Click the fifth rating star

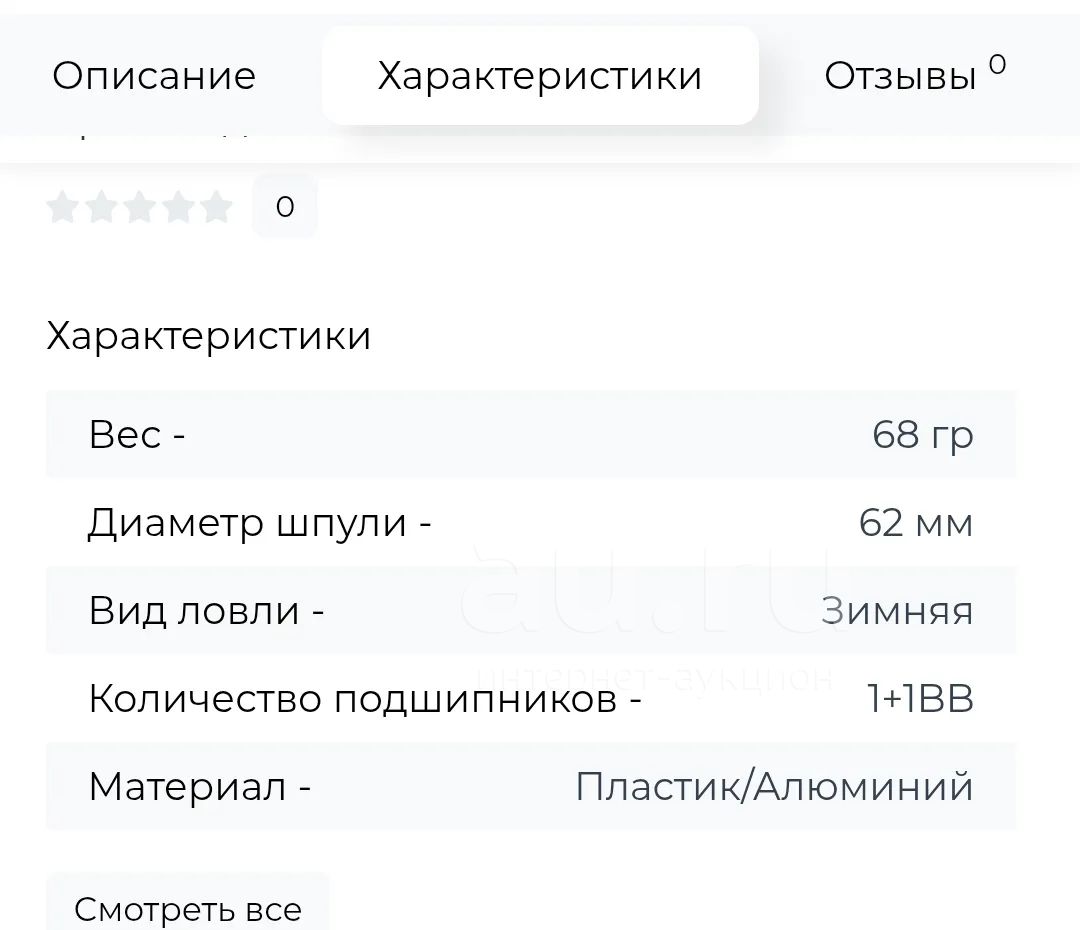pos(216,207)
